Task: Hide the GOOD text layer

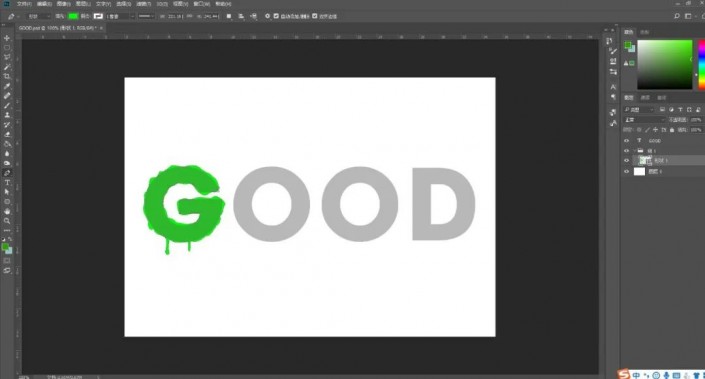Action: pos(626,141)
